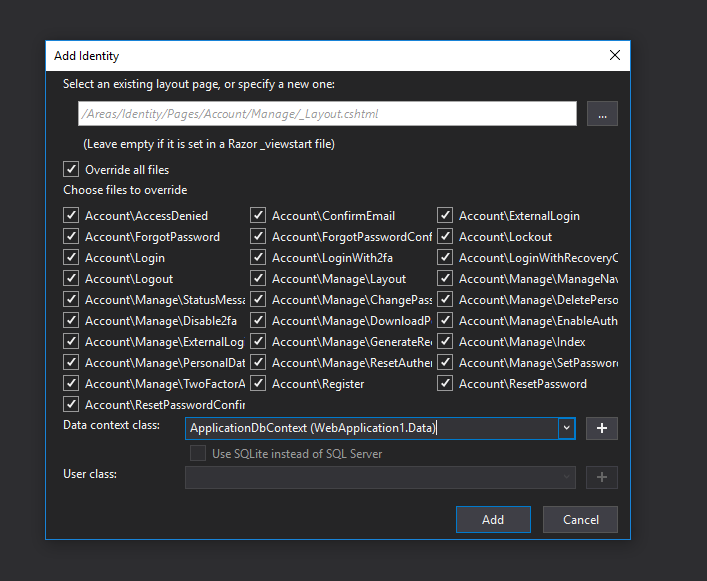Click the browse layout page ellipsis button

click(602, 114)
